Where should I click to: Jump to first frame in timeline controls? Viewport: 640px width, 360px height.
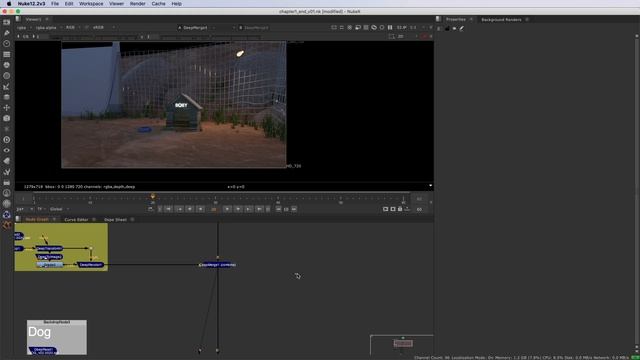click(168, 209)
